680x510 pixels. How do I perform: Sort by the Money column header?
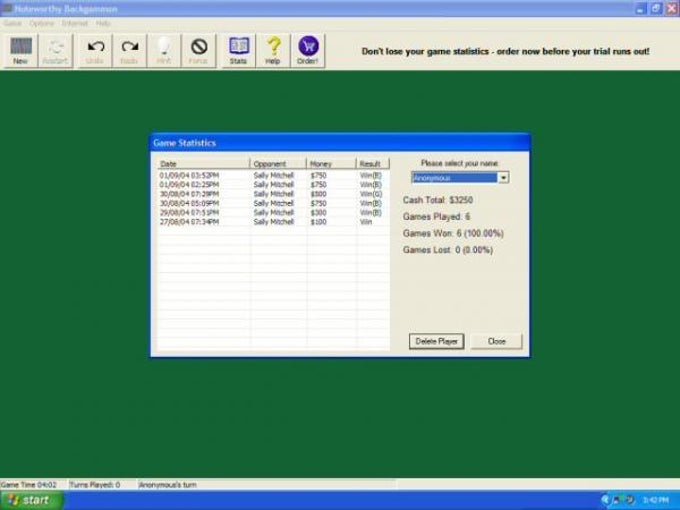[331, 163]
